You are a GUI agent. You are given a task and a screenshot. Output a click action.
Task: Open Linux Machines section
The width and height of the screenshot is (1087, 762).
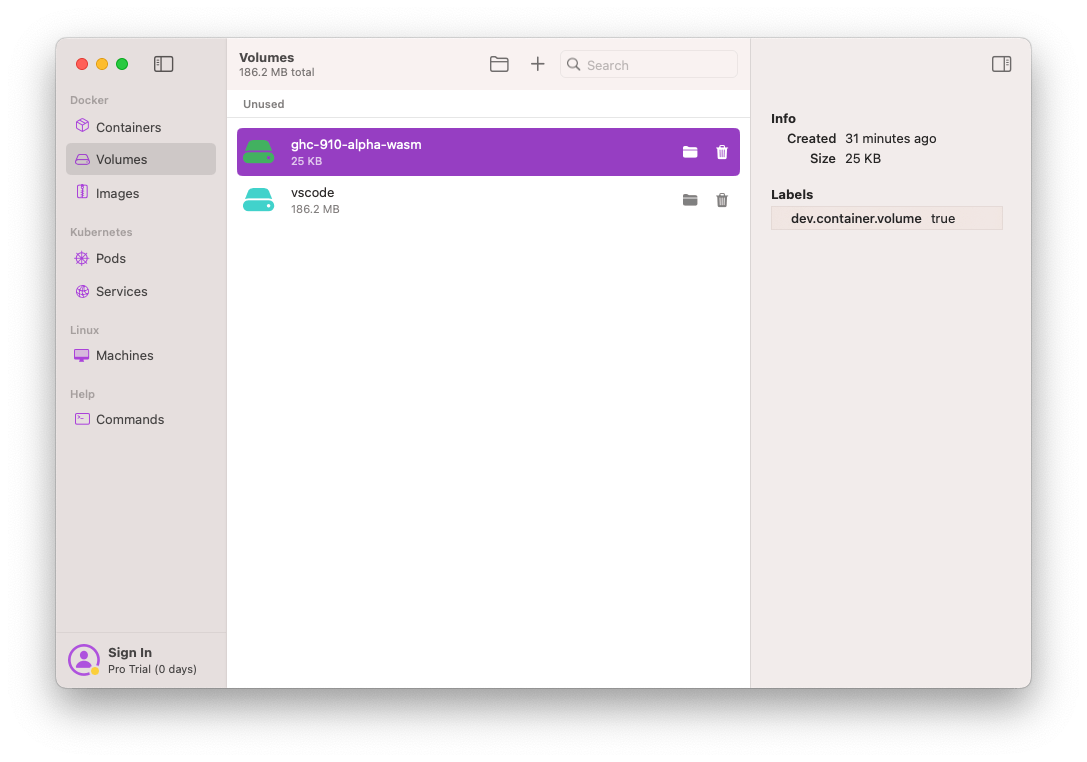[x=141, y=356]
